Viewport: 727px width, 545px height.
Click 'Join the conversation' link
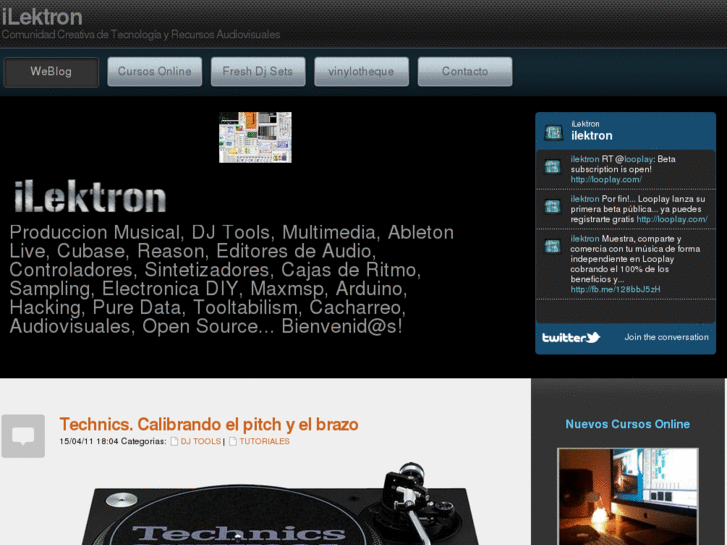666,337
